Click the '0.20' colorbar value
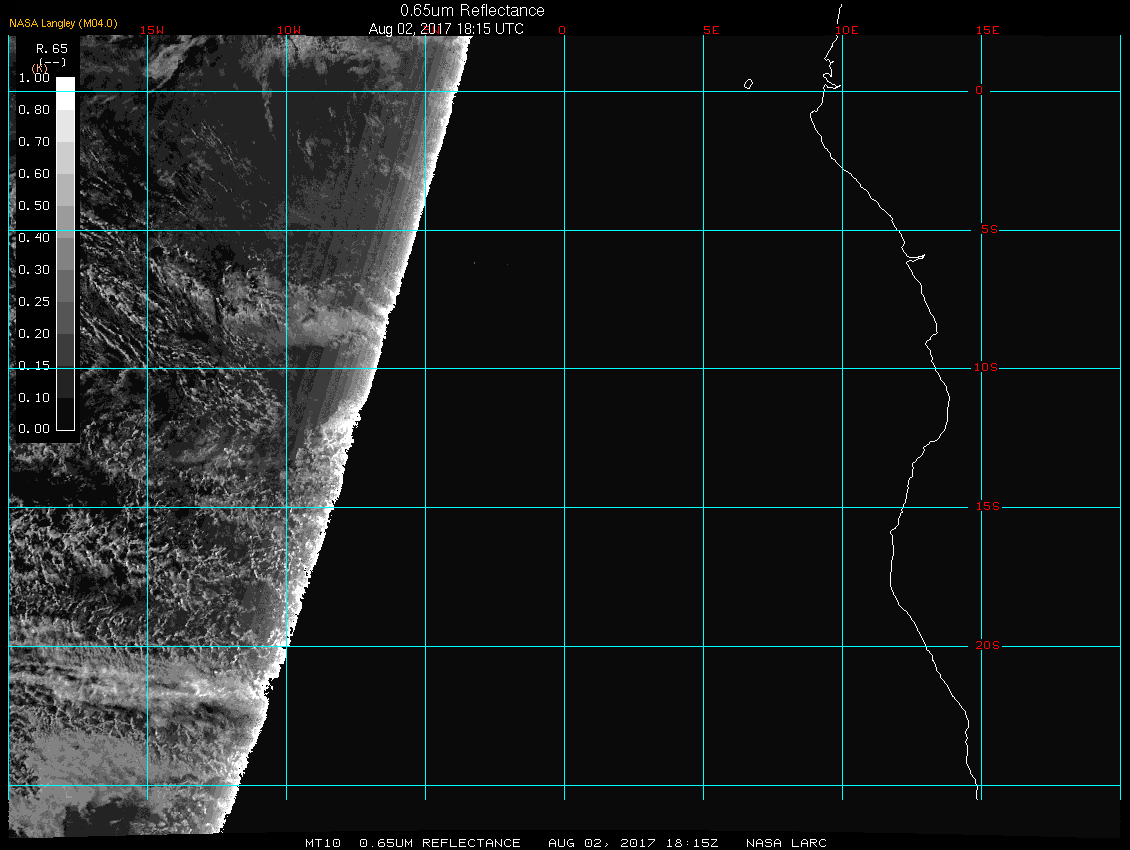 click(x=34, y=334)
